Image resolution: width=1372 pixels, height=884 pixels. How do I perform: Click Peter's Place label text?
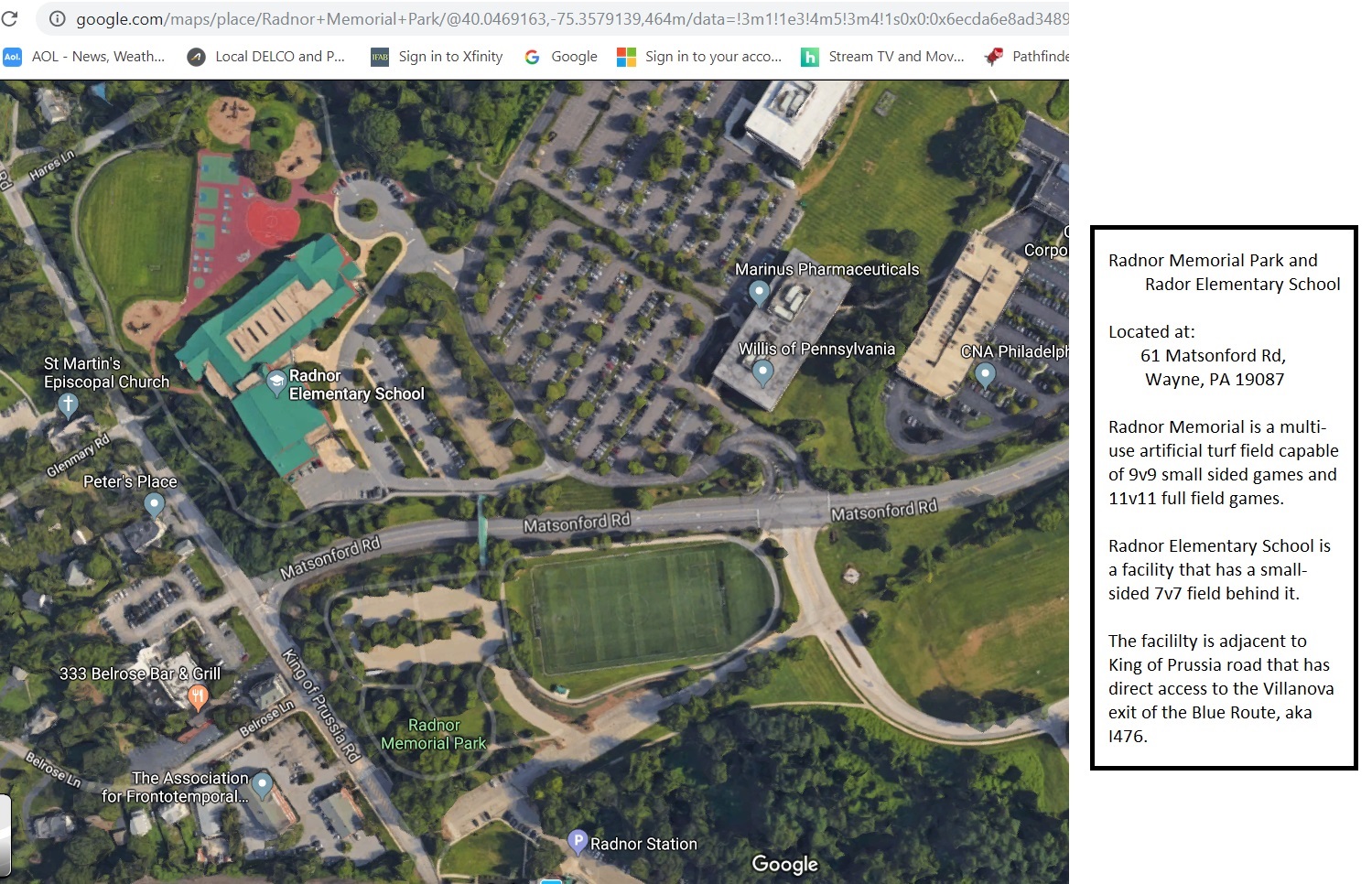130,481
